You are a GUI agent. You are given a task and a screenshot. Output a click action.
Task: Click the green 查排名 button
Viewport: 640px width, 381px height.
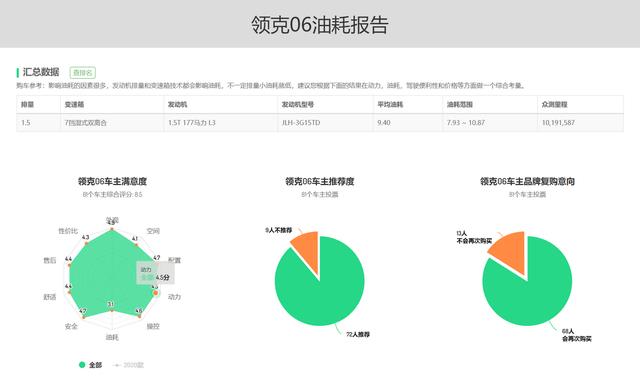tap(83, 73)
